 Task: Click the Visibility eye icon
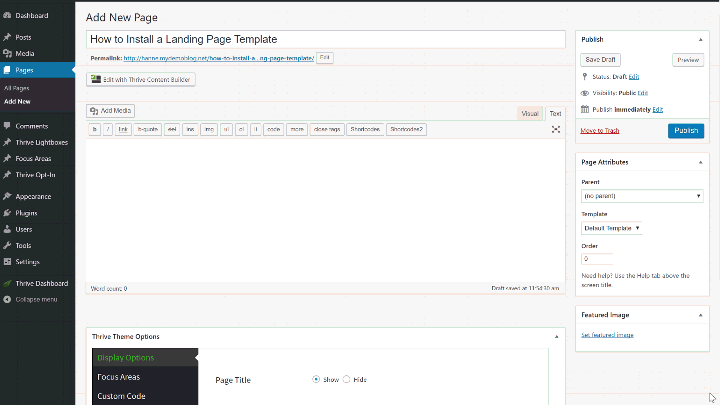[x=585, y=93]
